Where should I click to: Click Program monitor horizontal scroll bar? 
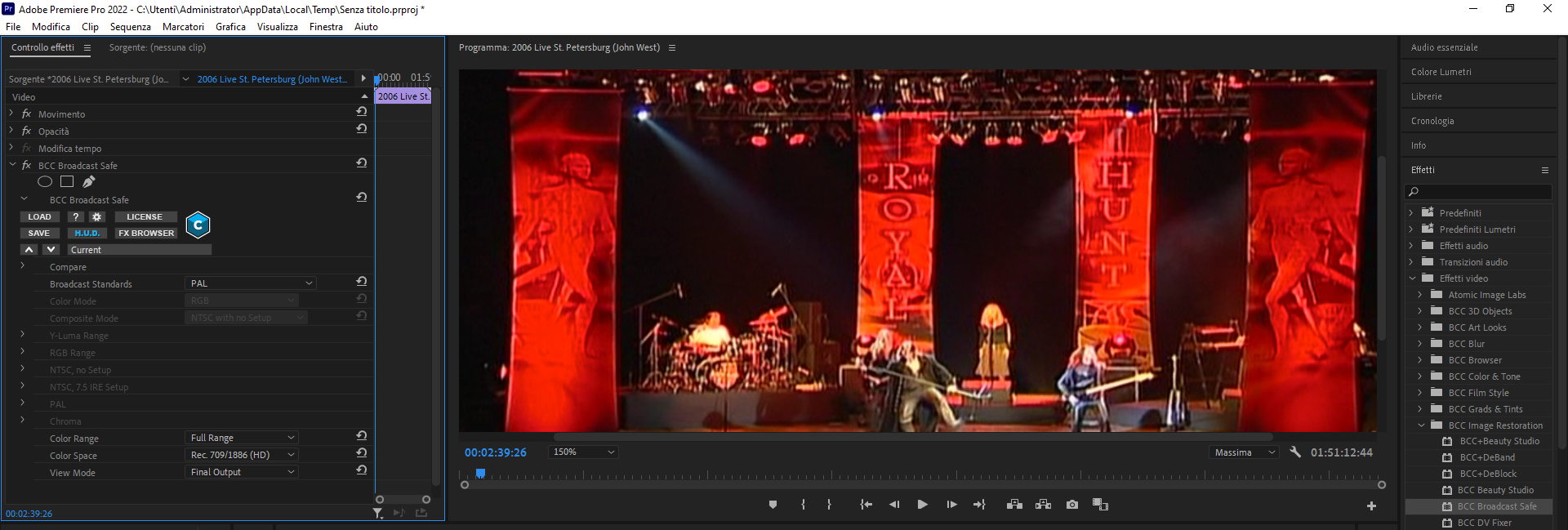(913, 437)
